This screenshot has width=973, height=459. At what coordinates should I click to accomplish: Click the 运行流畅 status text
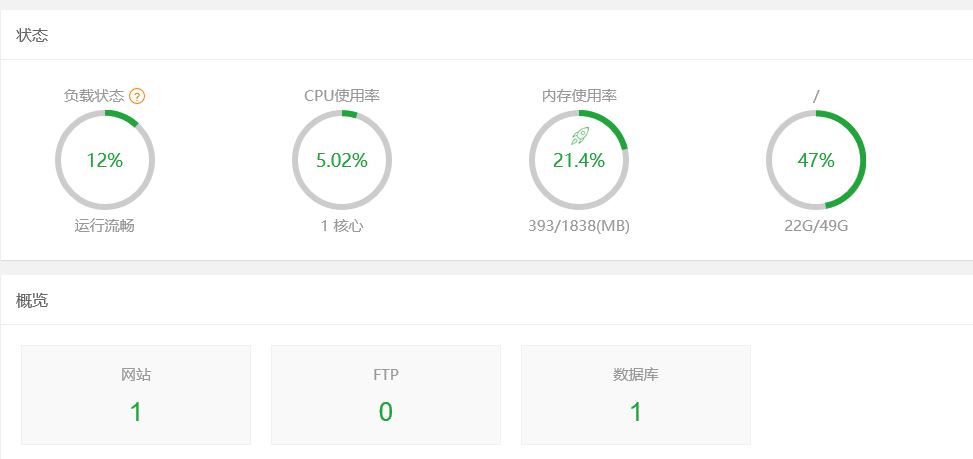point(105,226)
